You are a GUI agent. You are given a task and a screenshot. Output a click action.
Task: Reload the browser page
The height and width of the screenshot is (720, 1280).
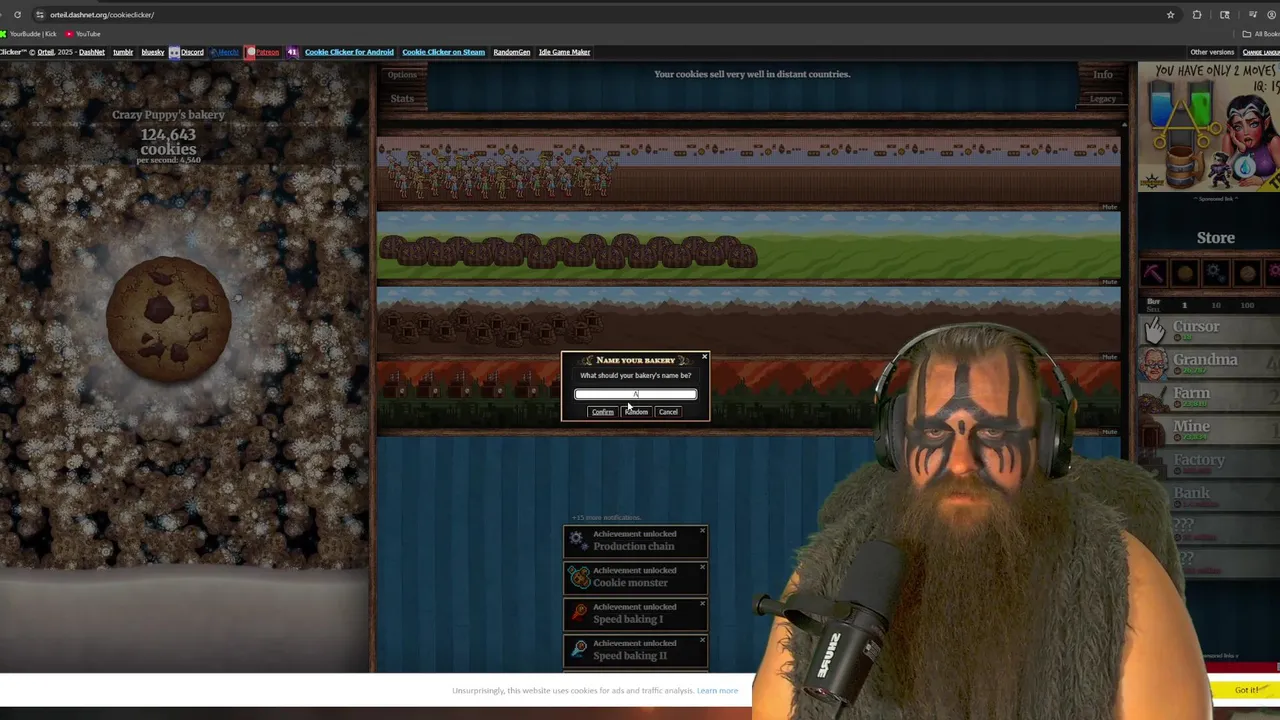(x=17, y=15)
